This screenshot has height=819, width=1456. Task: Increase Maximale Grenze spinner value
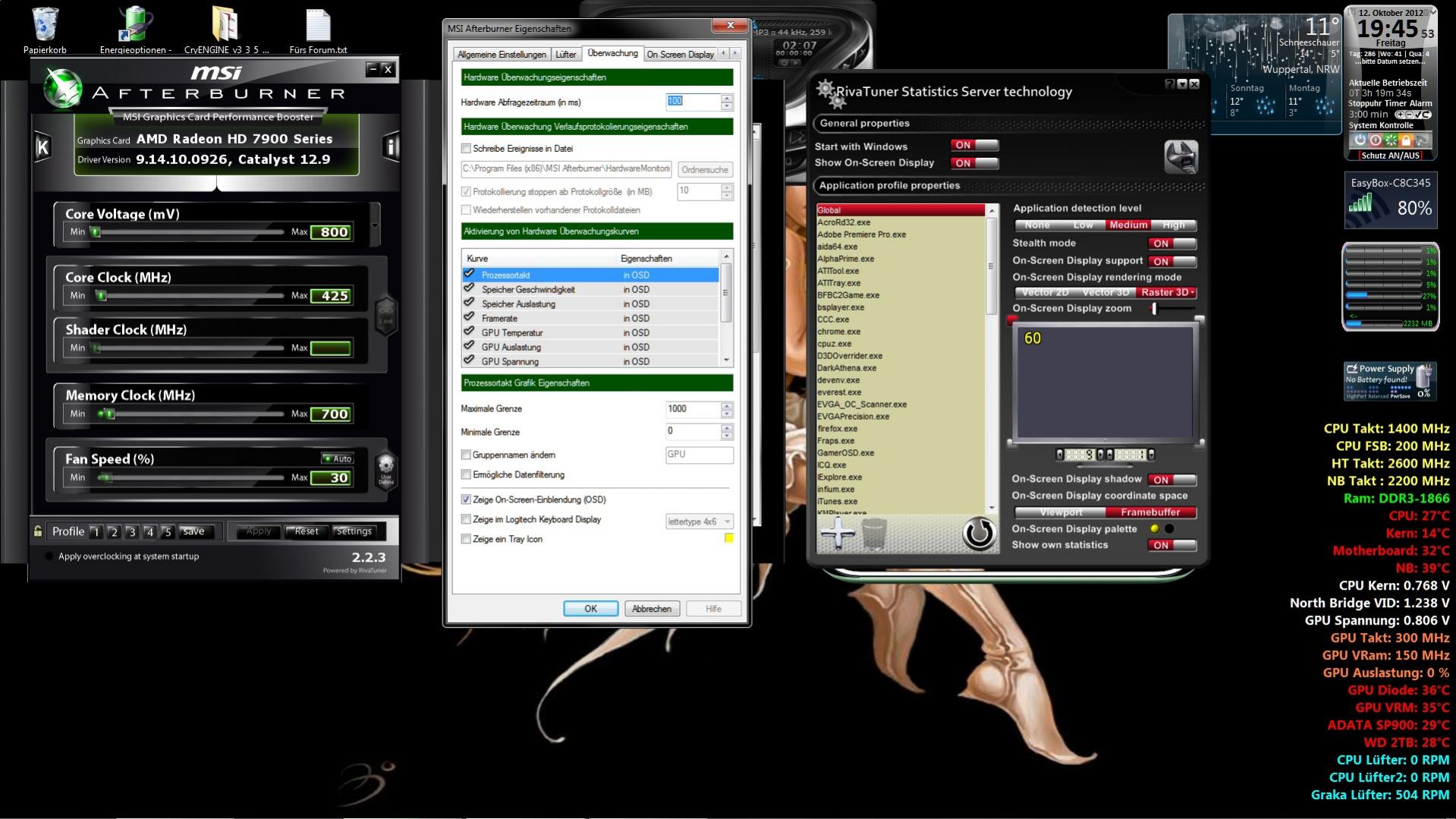tap(727, 405)
